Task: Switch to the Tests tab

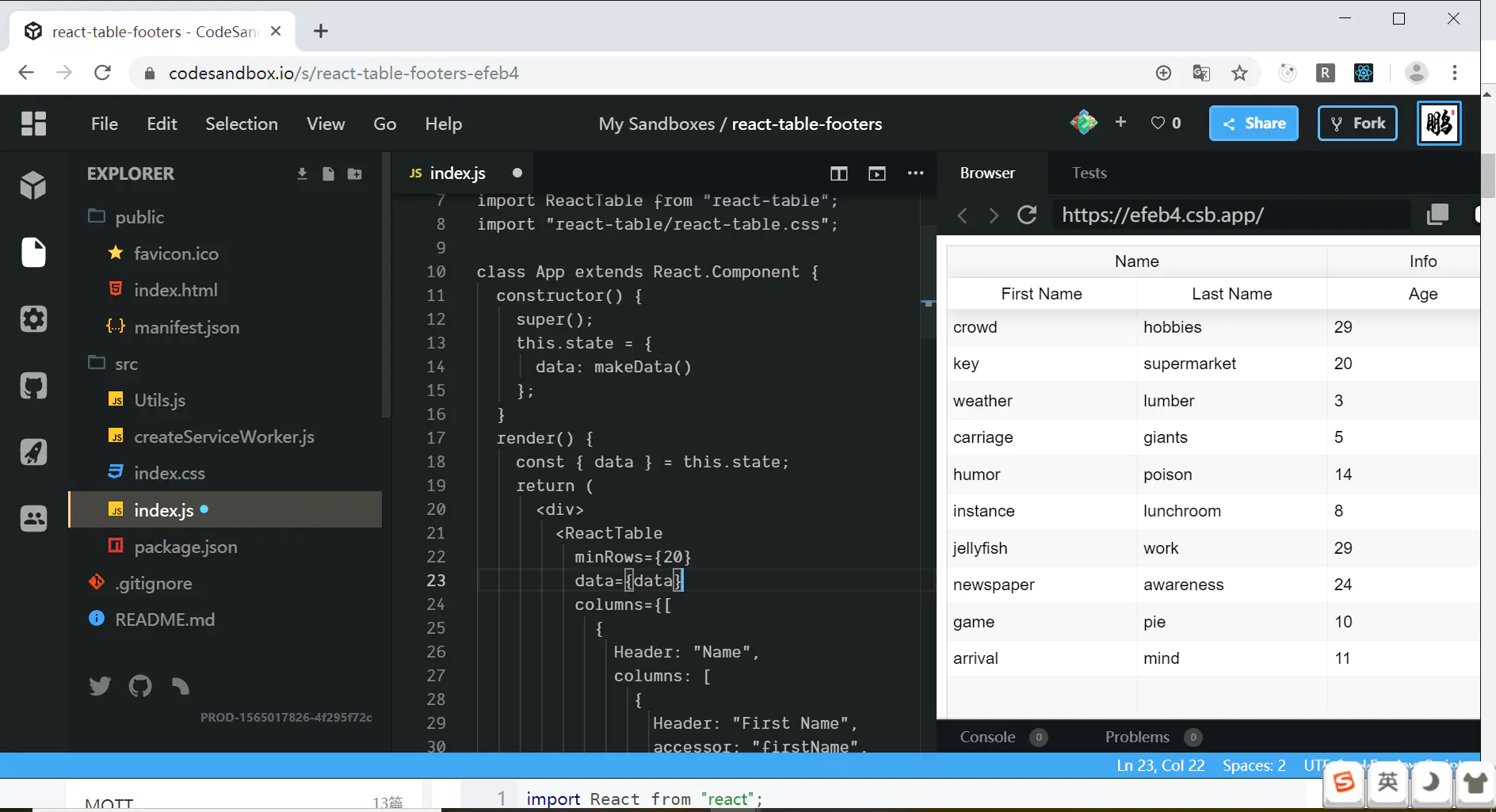Action: click(1090, 173)
